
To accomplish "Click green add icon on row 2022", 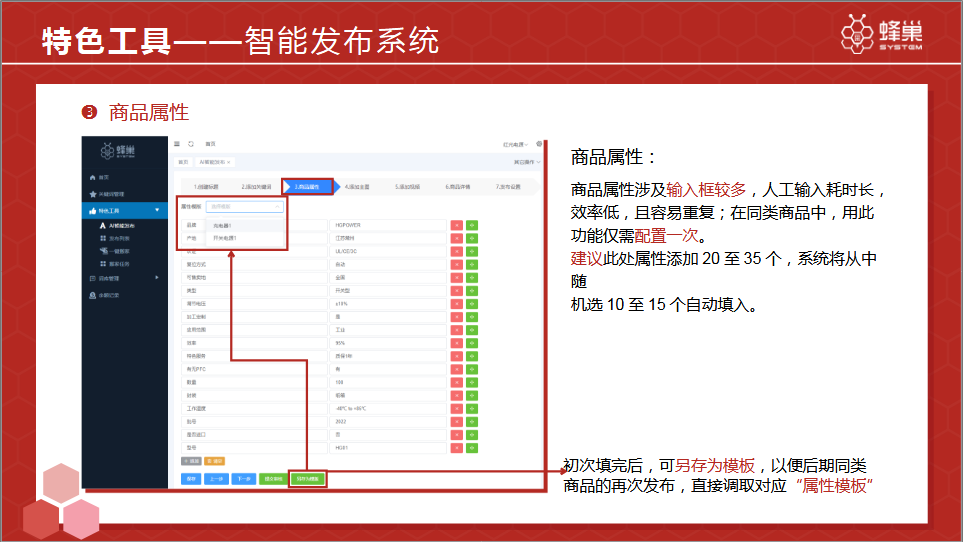I will [x=472, y=422].
